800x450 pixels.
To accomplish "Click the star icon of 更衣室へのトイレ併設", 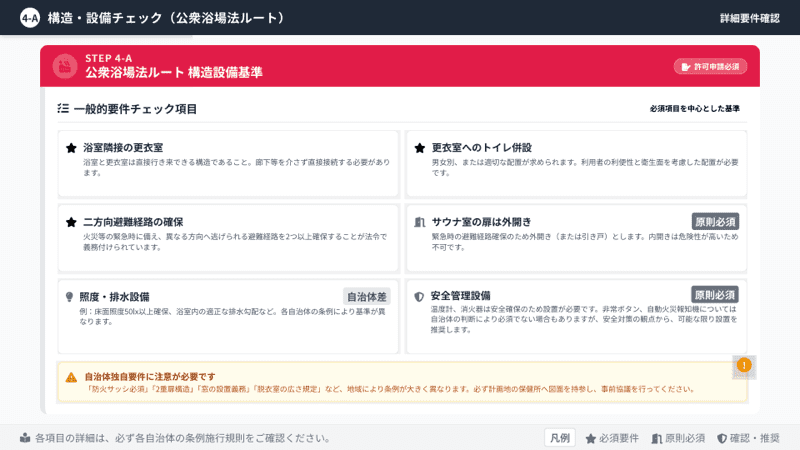I will click(419, 148).
